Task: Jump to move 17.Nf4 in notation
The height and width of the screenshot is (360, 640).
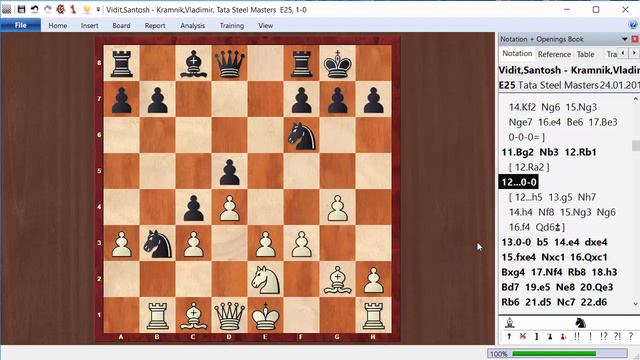Action: coord(547,272)
